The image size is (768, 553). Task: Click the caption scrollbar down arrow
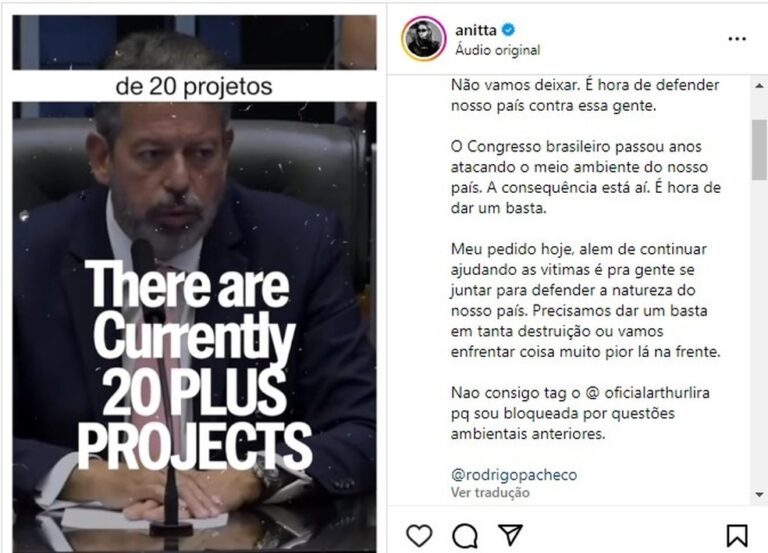pyautogui.click(x=759, y=495)
